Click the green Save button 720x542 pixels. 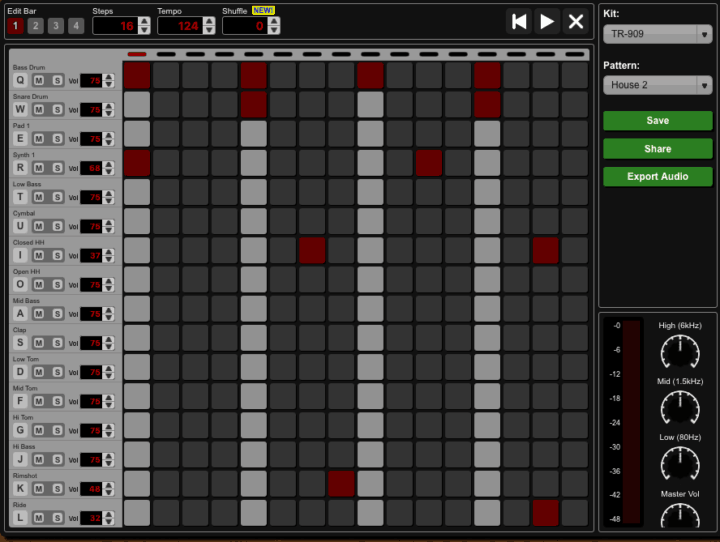(x=657, y=120)
